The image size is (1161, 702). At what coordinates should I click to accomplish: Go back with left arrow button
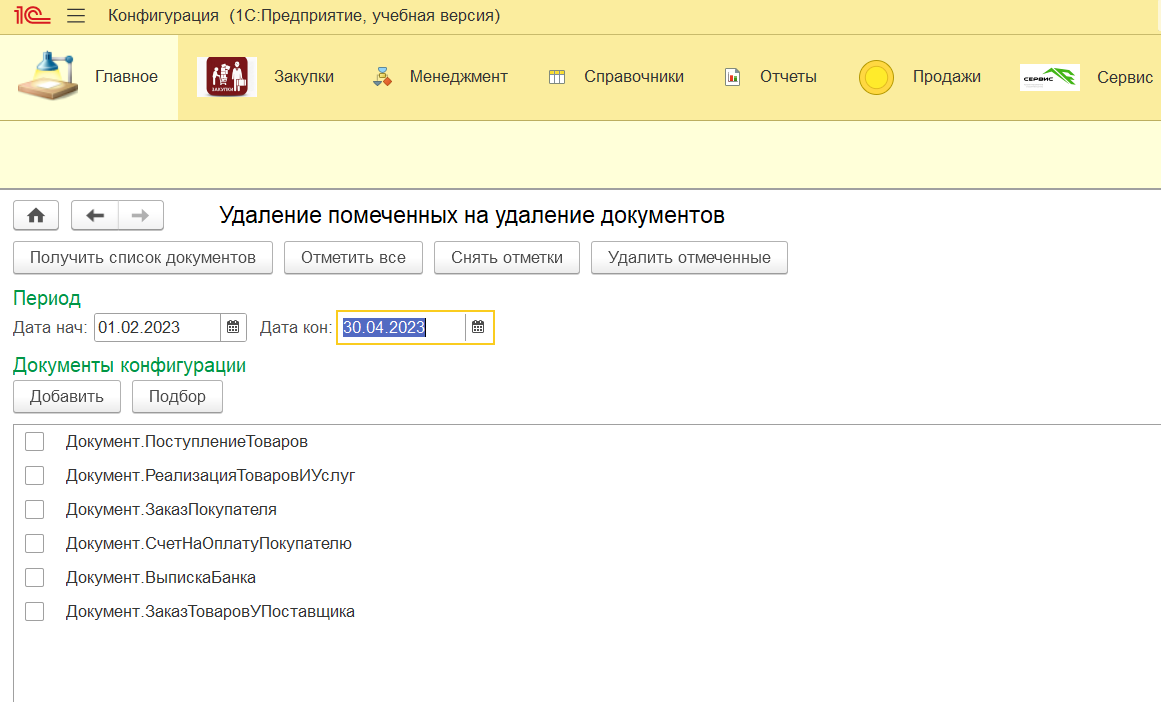pos(95,215)
